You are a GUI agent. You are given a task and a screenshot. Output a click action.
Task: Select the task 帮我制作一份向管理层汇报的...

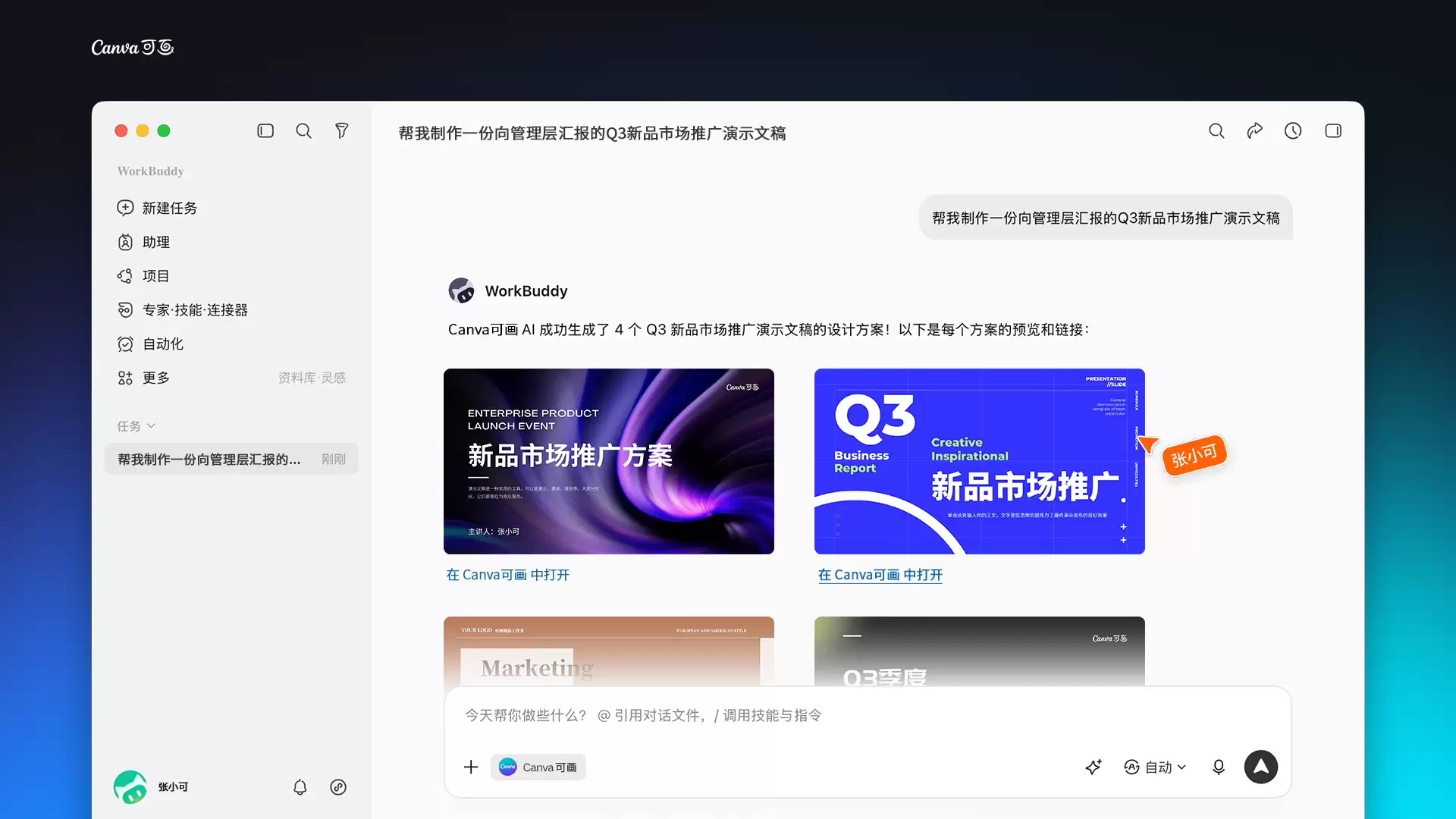[x=231, y=459]
